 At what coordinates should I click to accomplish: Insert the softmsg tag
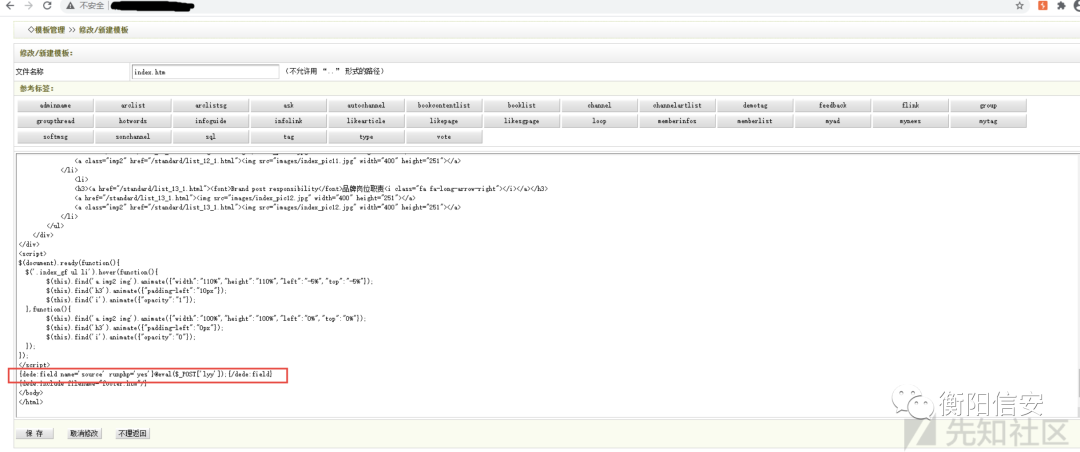pyautogui.click(x=56, y=136)
